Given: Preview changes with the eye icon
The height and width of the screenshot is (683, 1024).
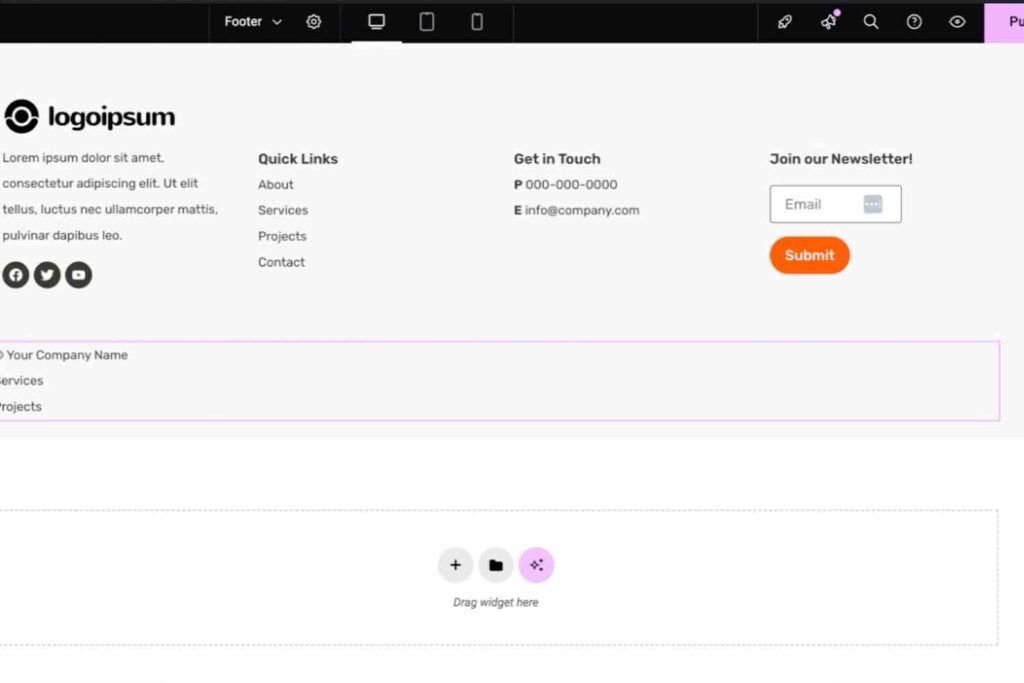Looking at the screenshot, I should 957,22.
